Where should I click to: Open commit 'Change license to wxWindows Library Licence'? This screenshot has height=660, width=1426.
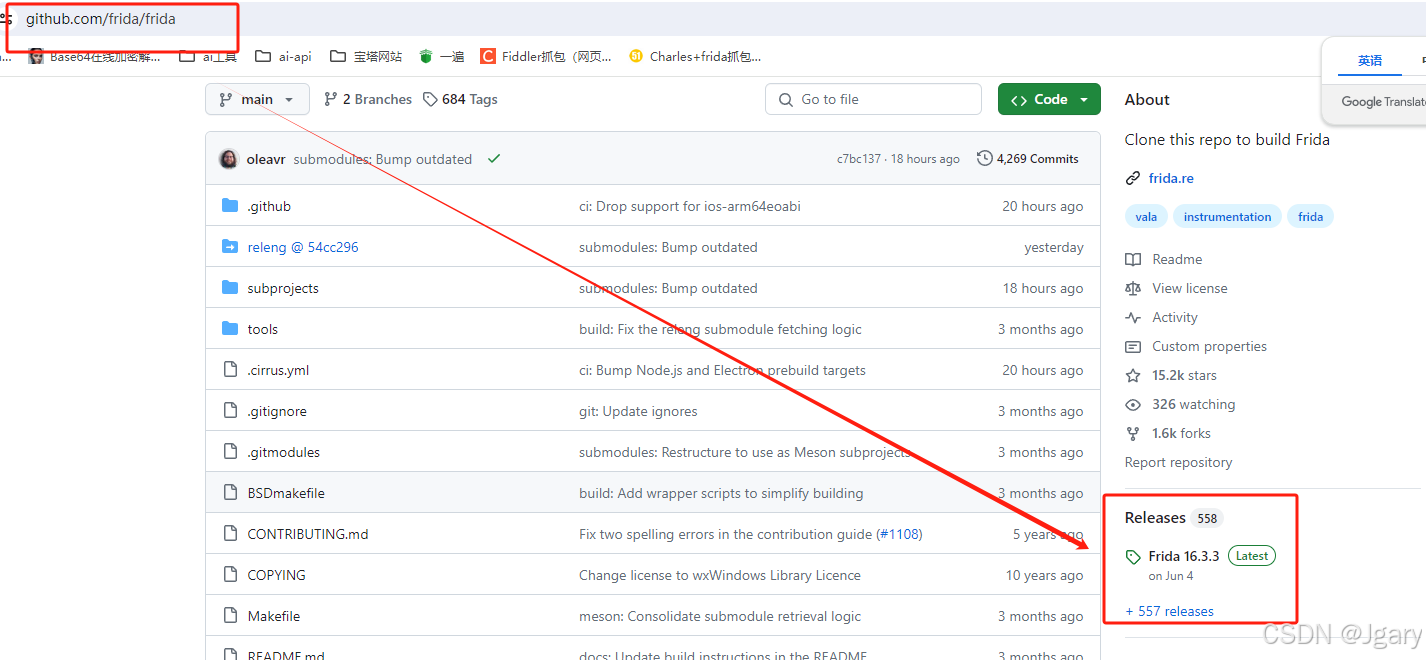(720, 575)
